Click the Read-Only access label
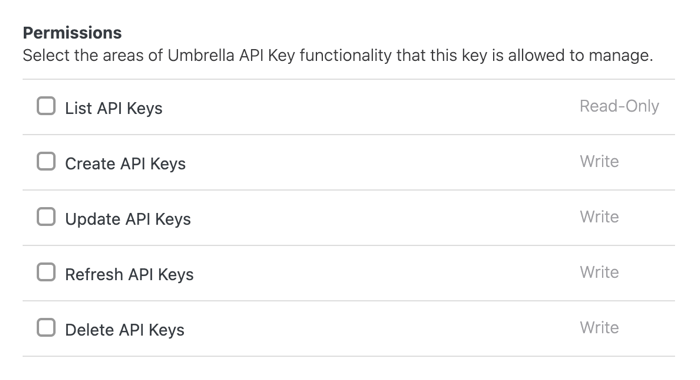This screenshot has height=380, width=700. click(x=619, y=106)
